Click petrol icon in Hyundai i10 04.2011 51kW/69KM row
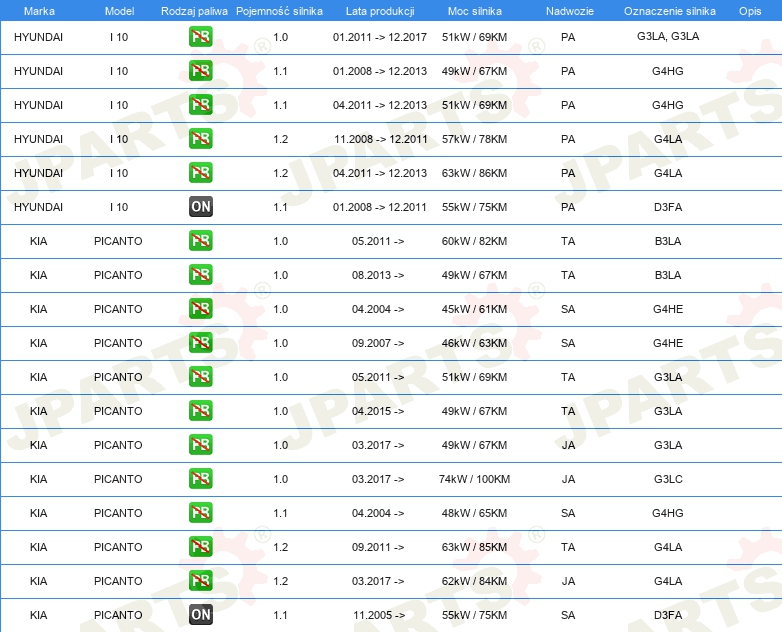782x632 pixels. (200, 105)
